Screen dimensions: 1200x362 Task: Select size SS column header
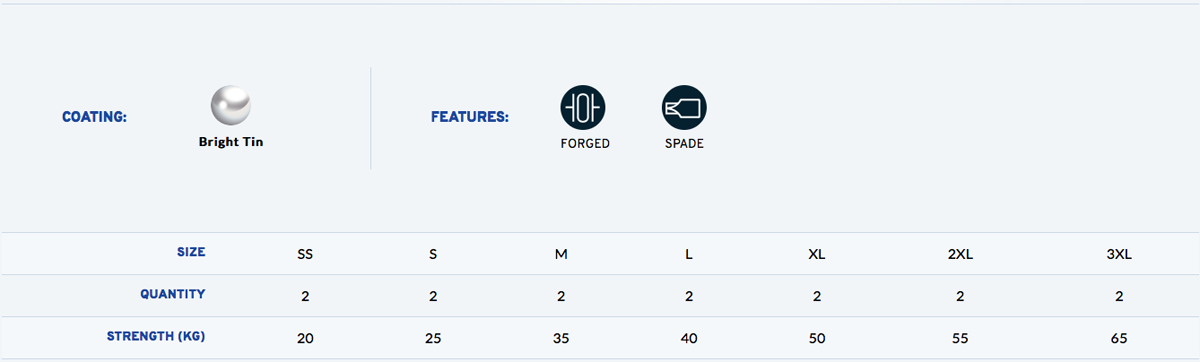305,254
